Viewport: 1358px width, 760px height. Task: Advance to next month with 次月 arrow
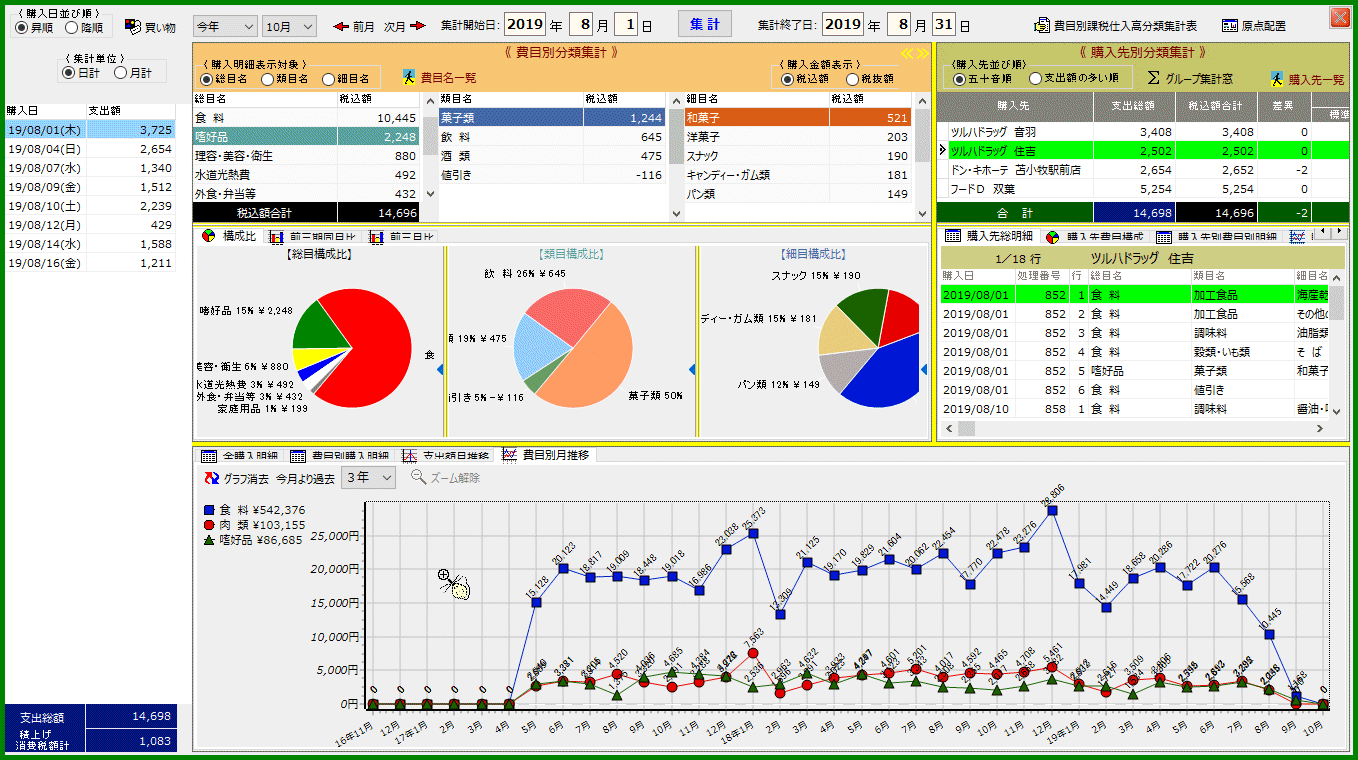click(417, 26)
